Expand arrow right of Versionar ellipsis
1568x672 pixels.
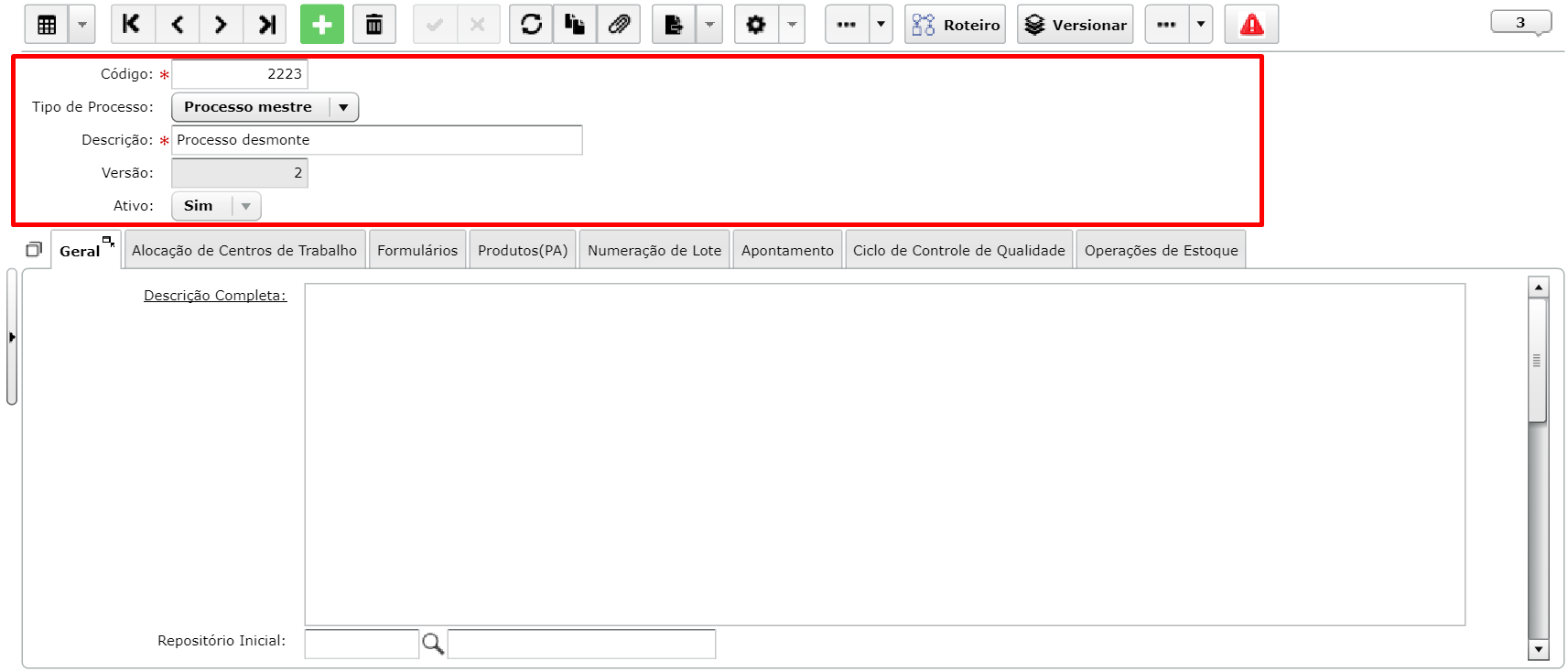[x=1201, y=25]
